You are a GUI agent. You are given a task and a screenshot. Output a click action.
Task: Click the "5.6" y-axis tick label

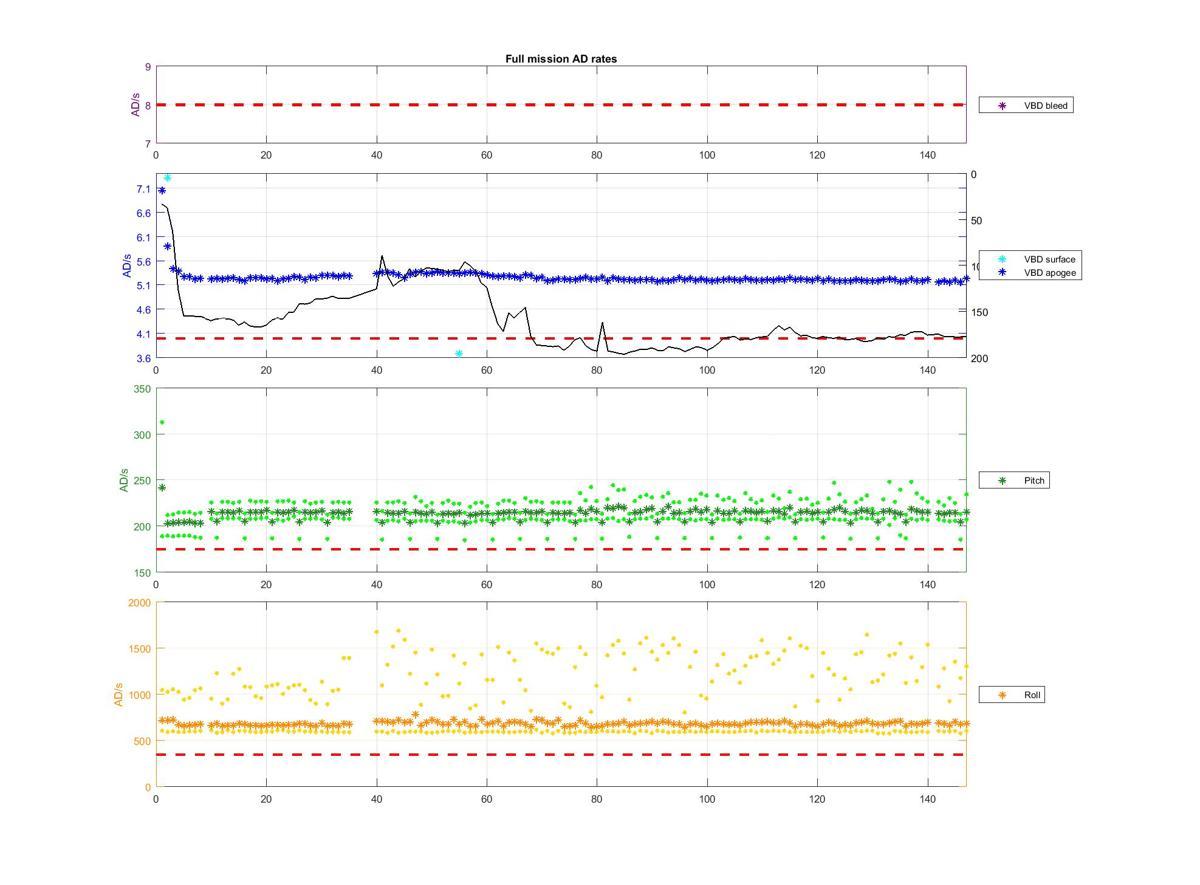pos(144,261)
